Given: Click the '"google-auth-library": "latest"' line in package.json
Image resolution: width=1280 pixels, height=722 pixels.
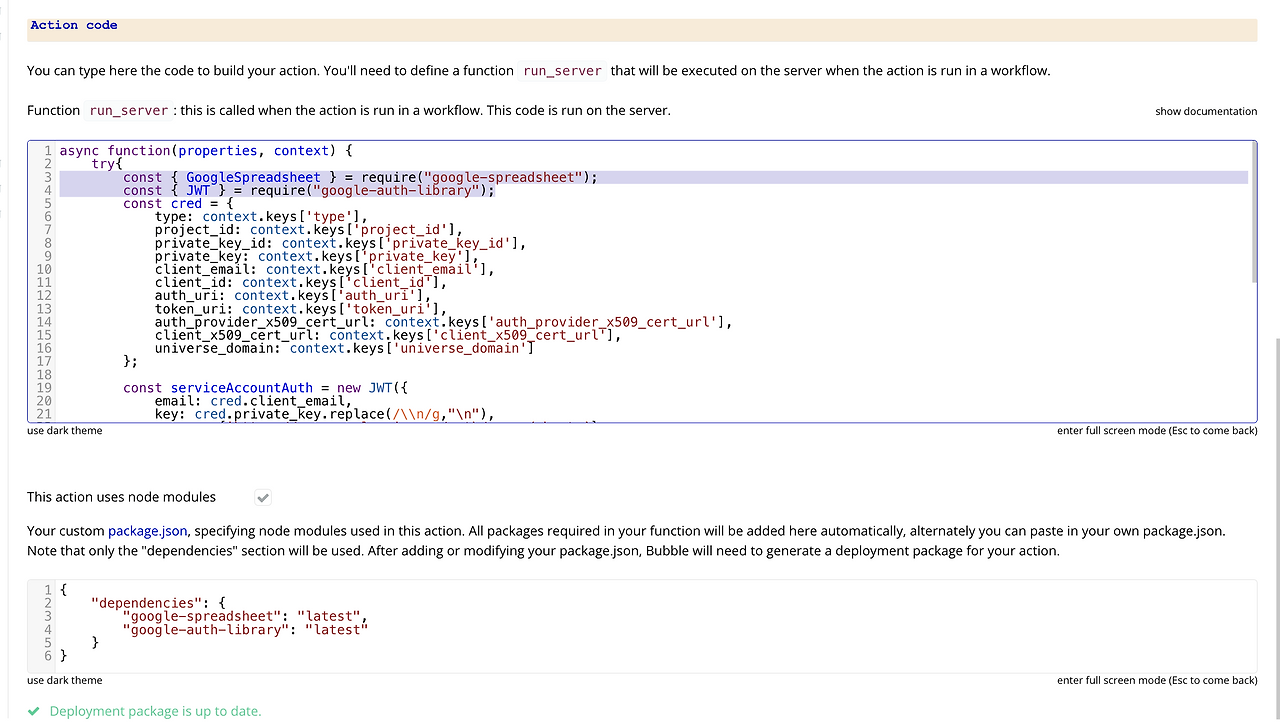Looking at the screenshot, I should tap(246, 629).
